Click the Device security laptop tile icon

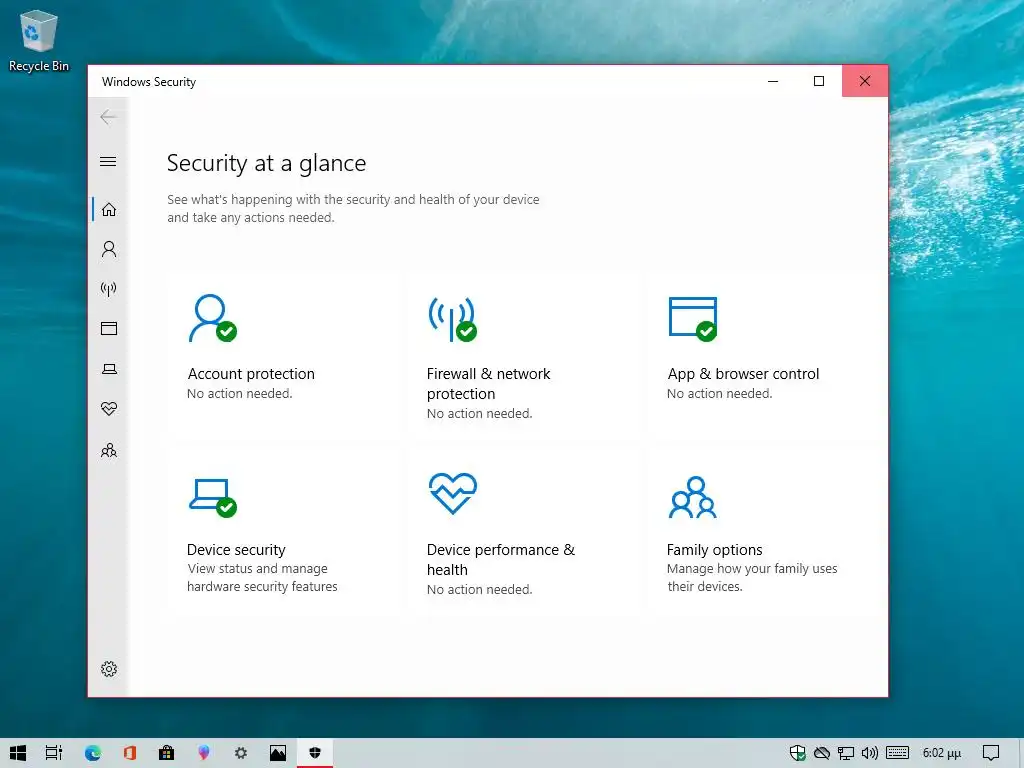[212, 498]
